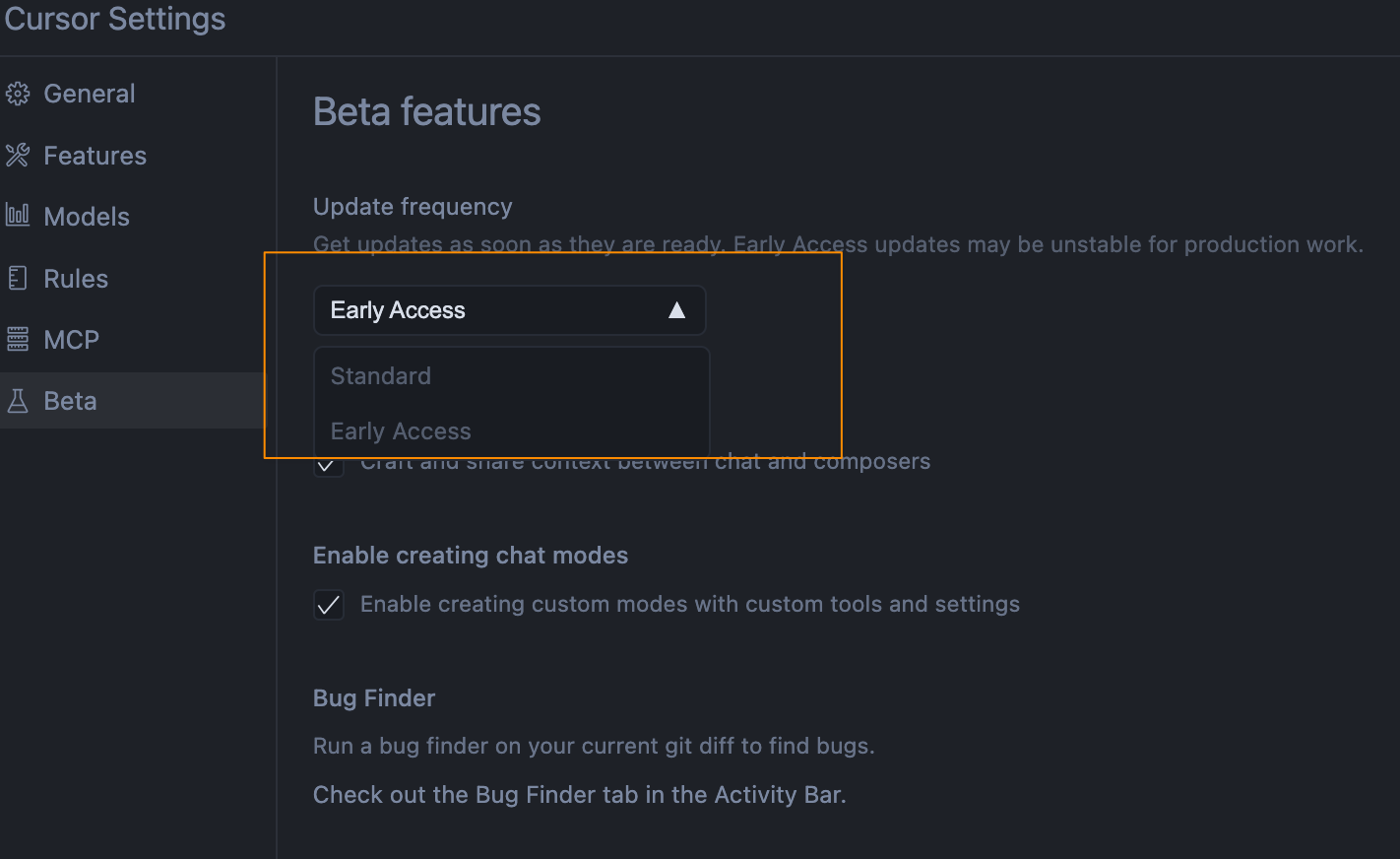Click the 'Enable creating custom modes' label
The image size is (1400, 859).
[x=690, y=604]
